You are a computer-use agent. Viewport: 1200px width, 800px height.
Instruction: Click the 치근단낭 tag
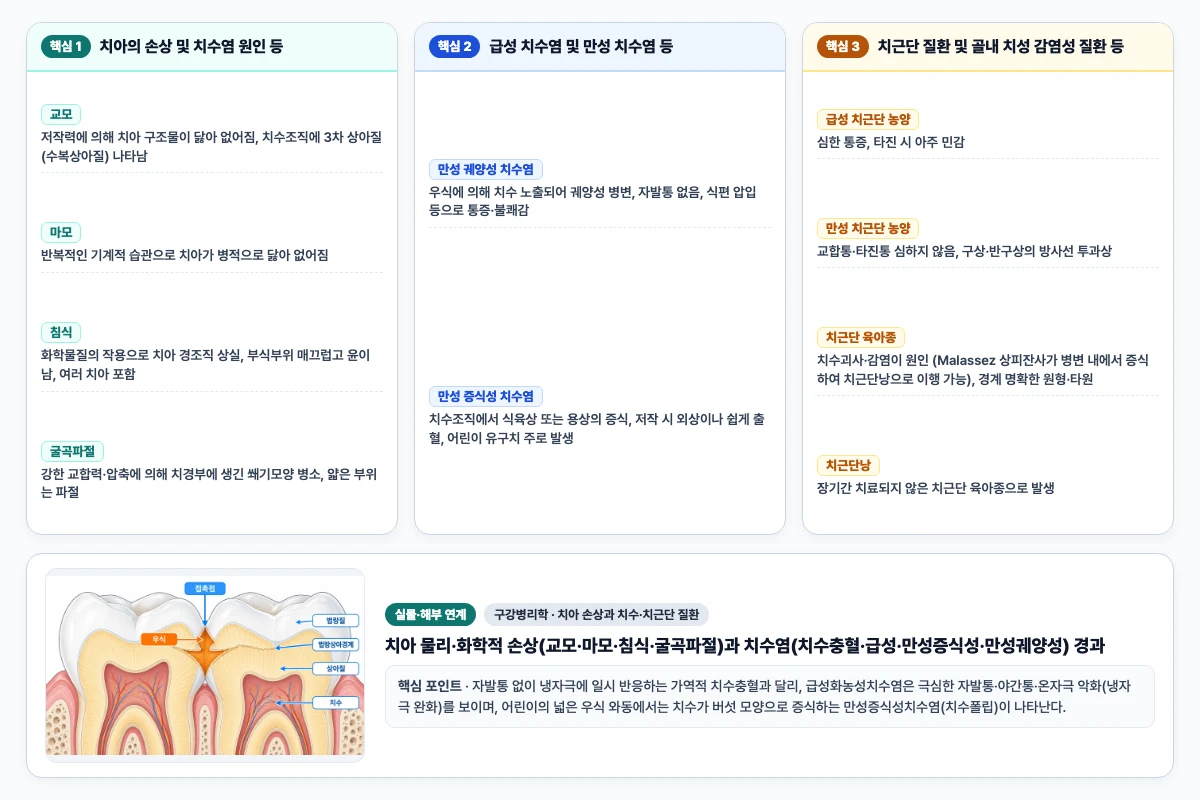848,465
